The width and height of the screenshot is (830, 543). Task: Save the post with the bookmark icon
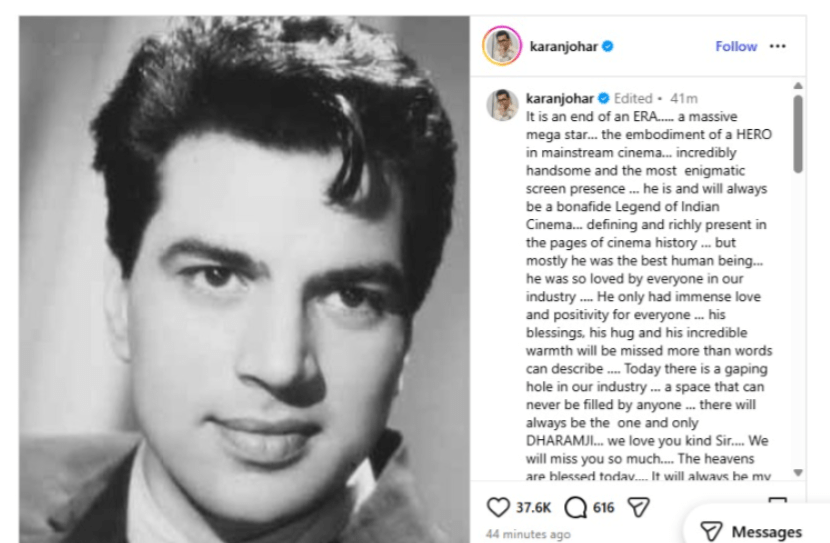tap(777, 500)
